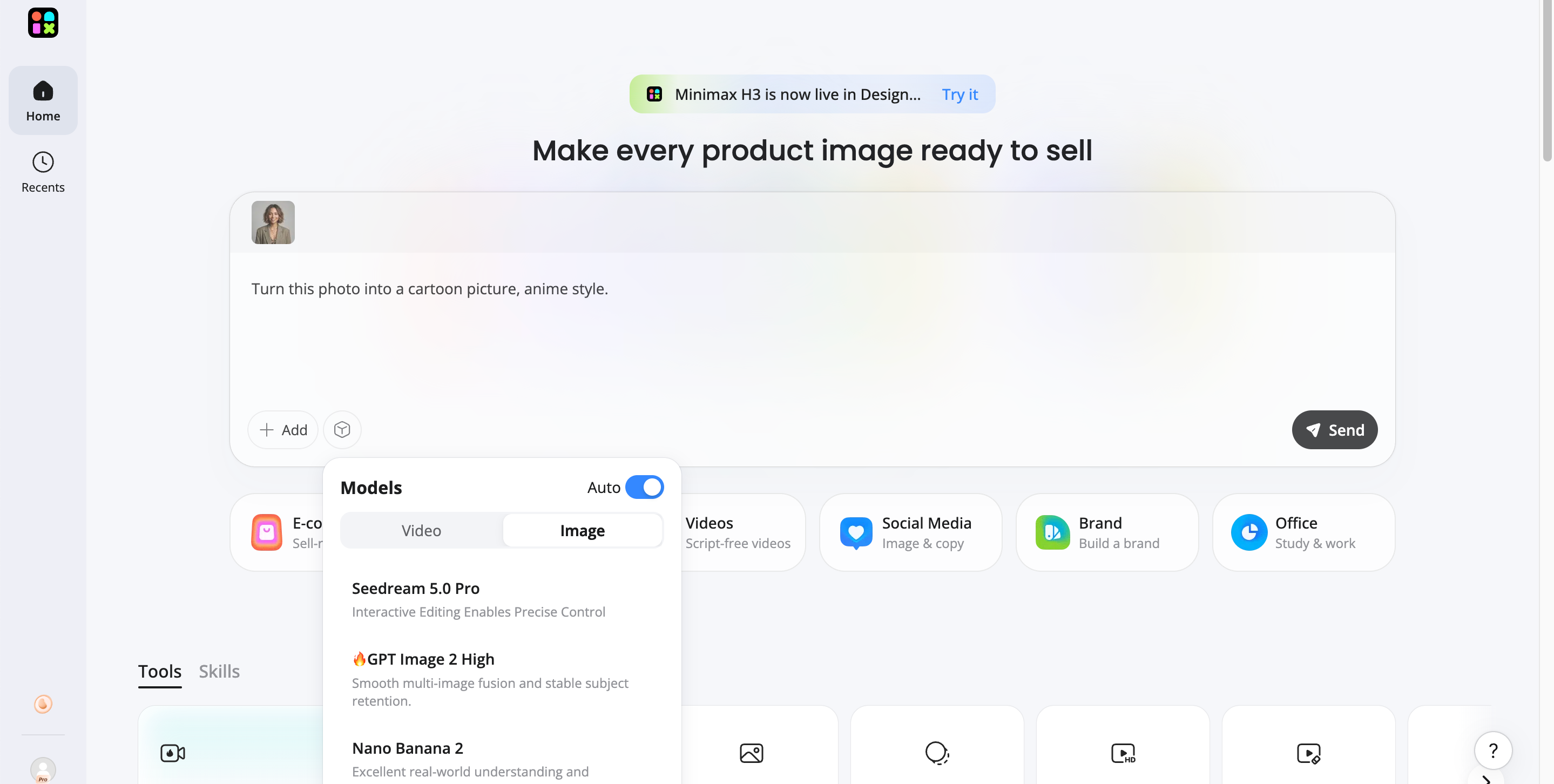
Task: Open the video edit tool card icon
Action: [x=1308, y=753]
